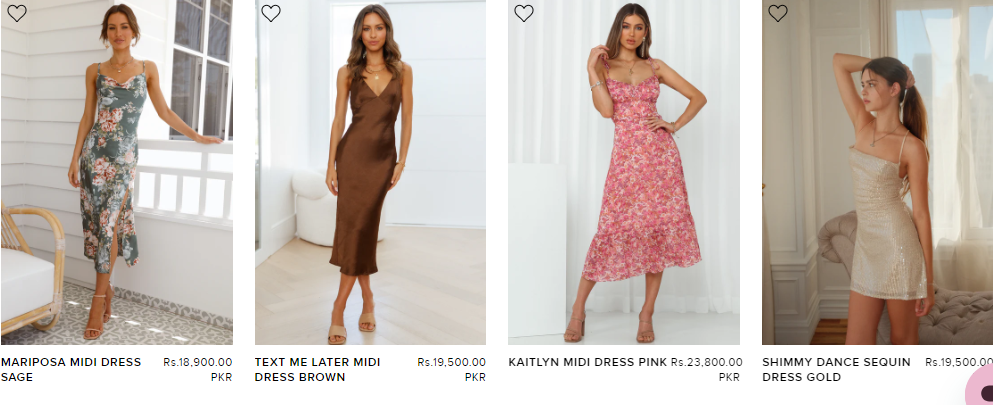Open Mariposa Midi Dress Sage product photo
This screenshot has width=993, height=405.
117,180
